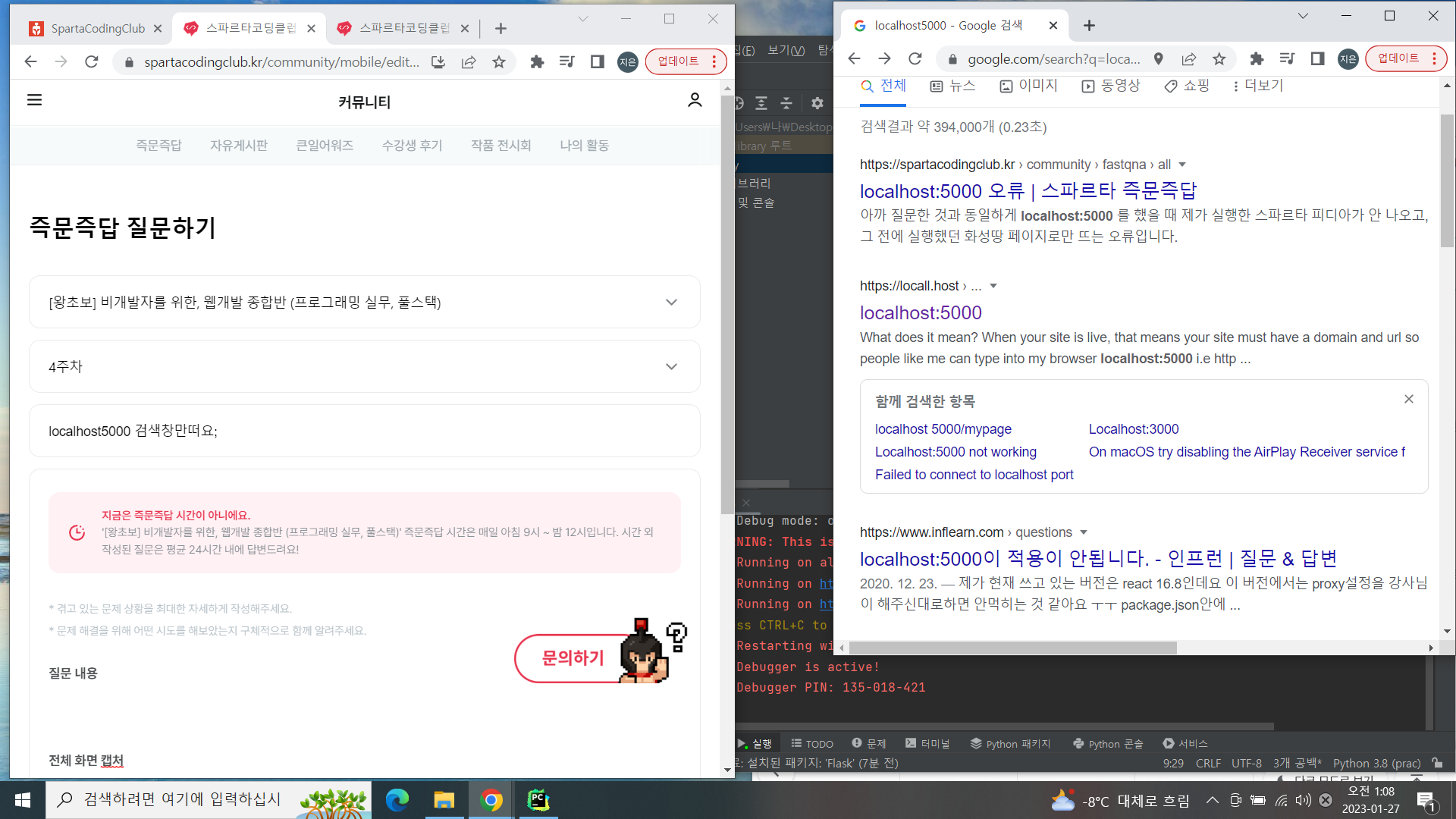Select 자유게시판 community tab
The image size is (1456, 819).
[x=239, y=145]
